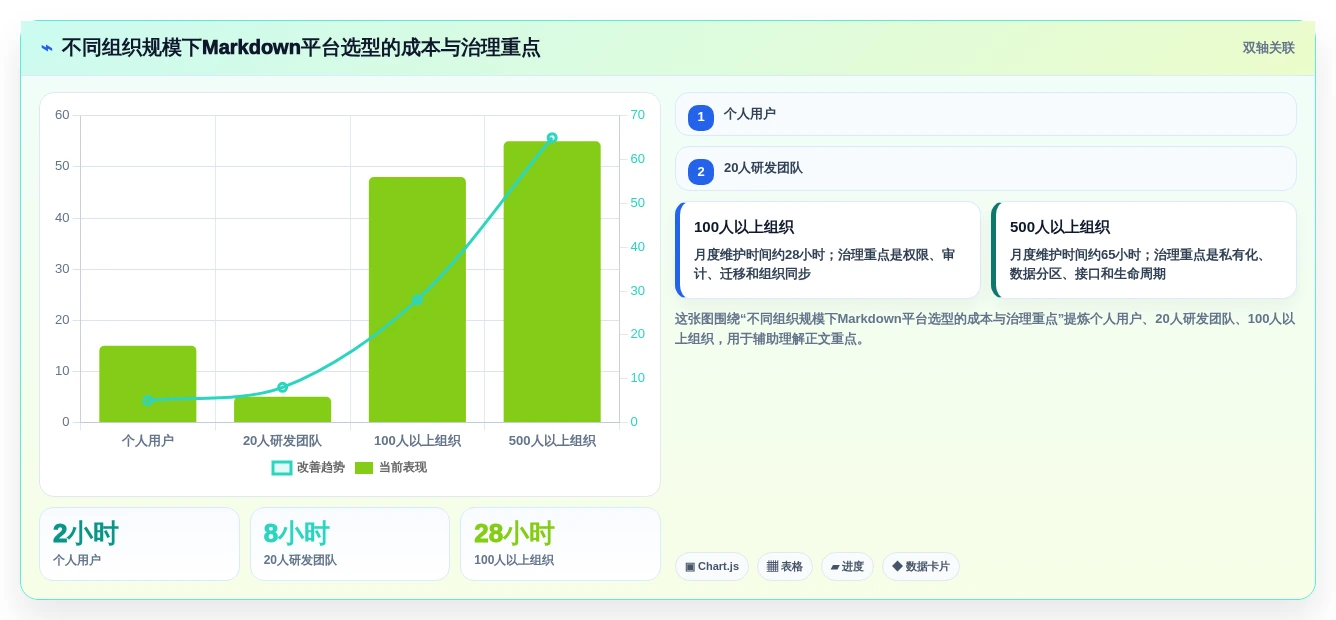1336x620 pixels.
Task: Click the green bar for 个人用户
Action: click(x=148, y=384)
